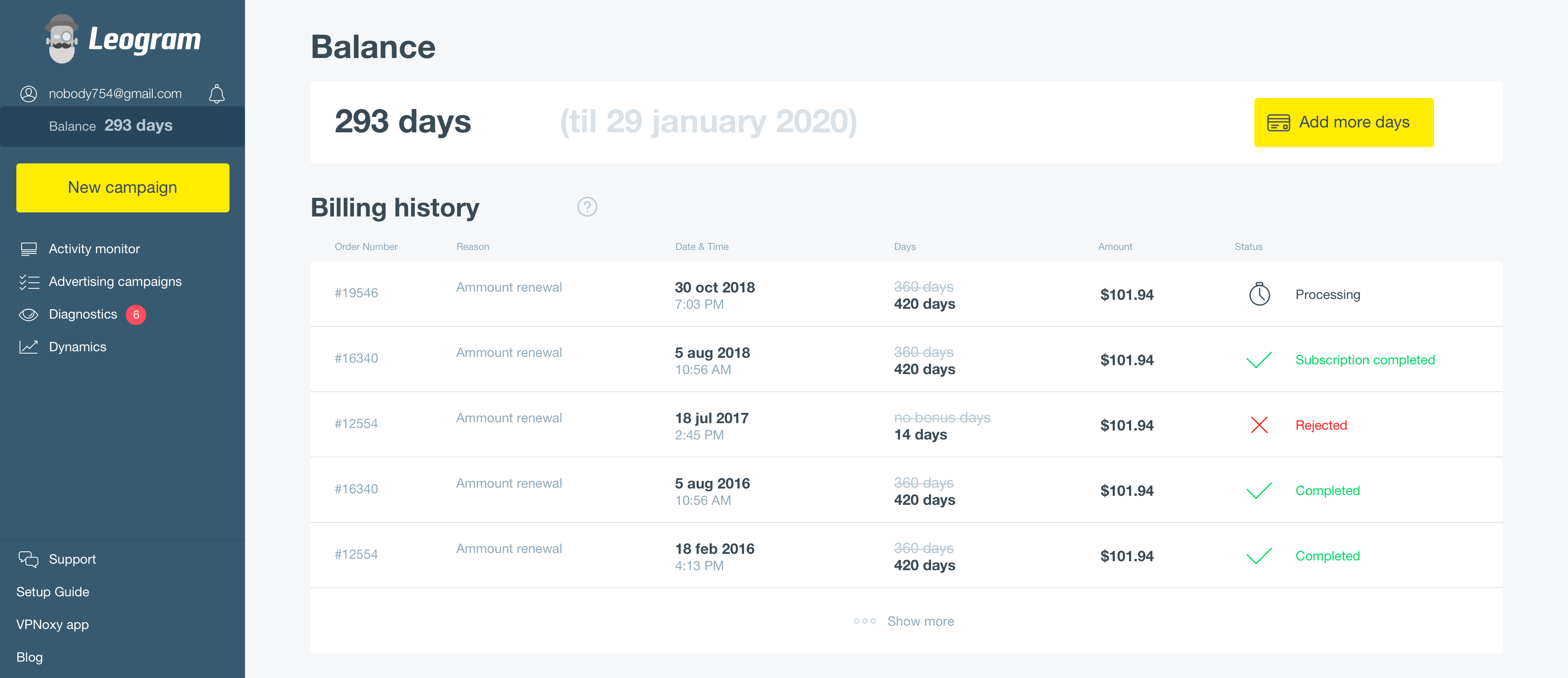Click the notification bell icon
This screenshot has height=678, width=1568.
coord(217,94)
